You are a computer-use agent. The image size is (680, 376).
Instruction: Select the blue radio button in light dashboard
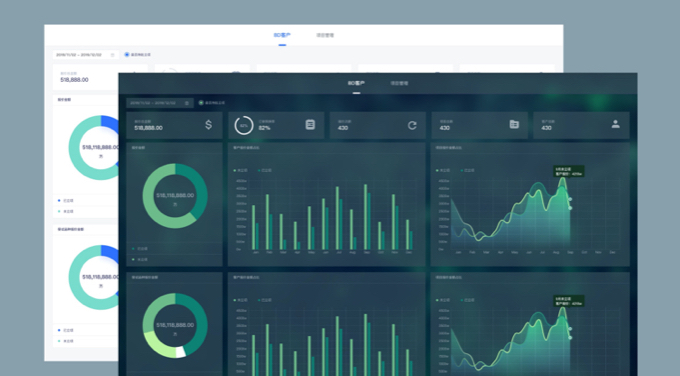(127, 55)
